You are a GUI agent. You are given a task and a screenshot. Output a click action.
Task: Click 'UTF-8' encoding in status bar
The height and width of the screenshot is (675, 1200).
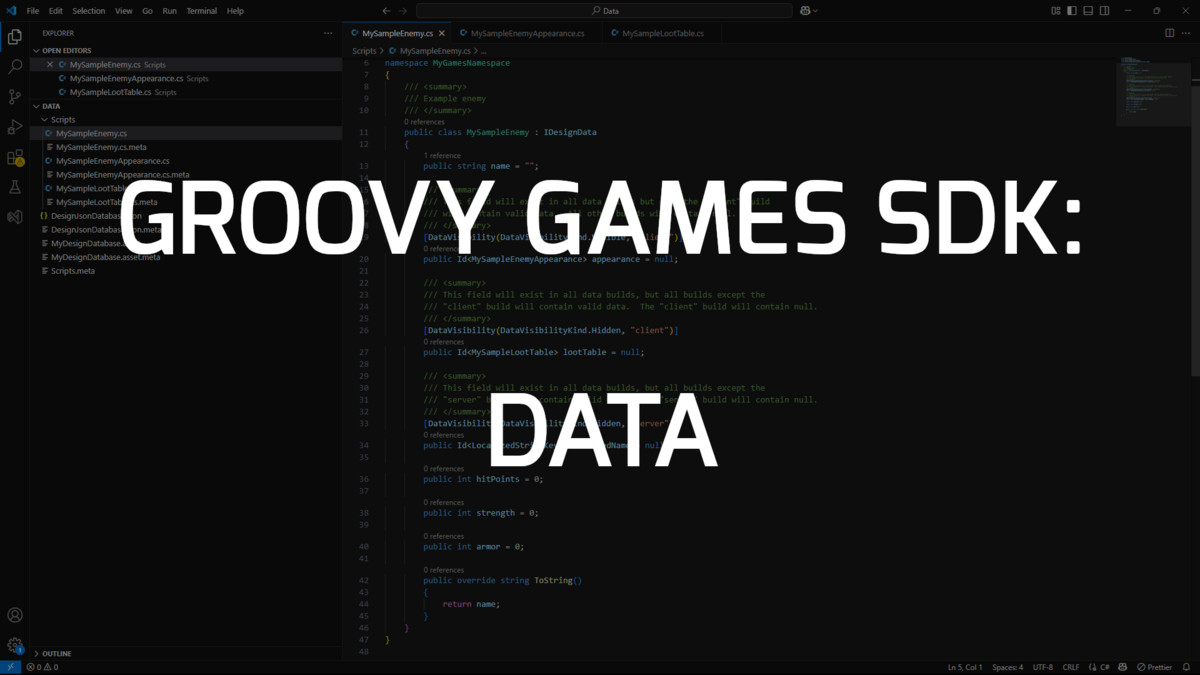(1042, 667)
